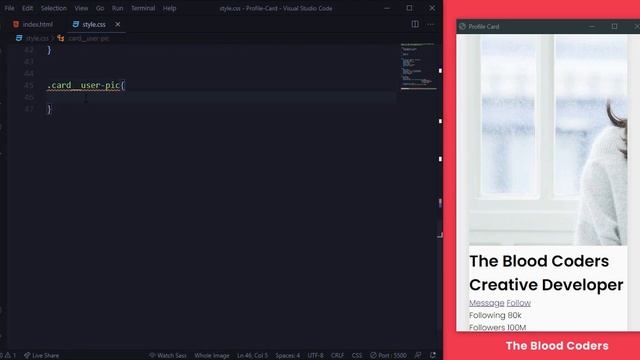Screen dimensions: 640x360
Task: Open the Go menu
Action: (100, 8)
